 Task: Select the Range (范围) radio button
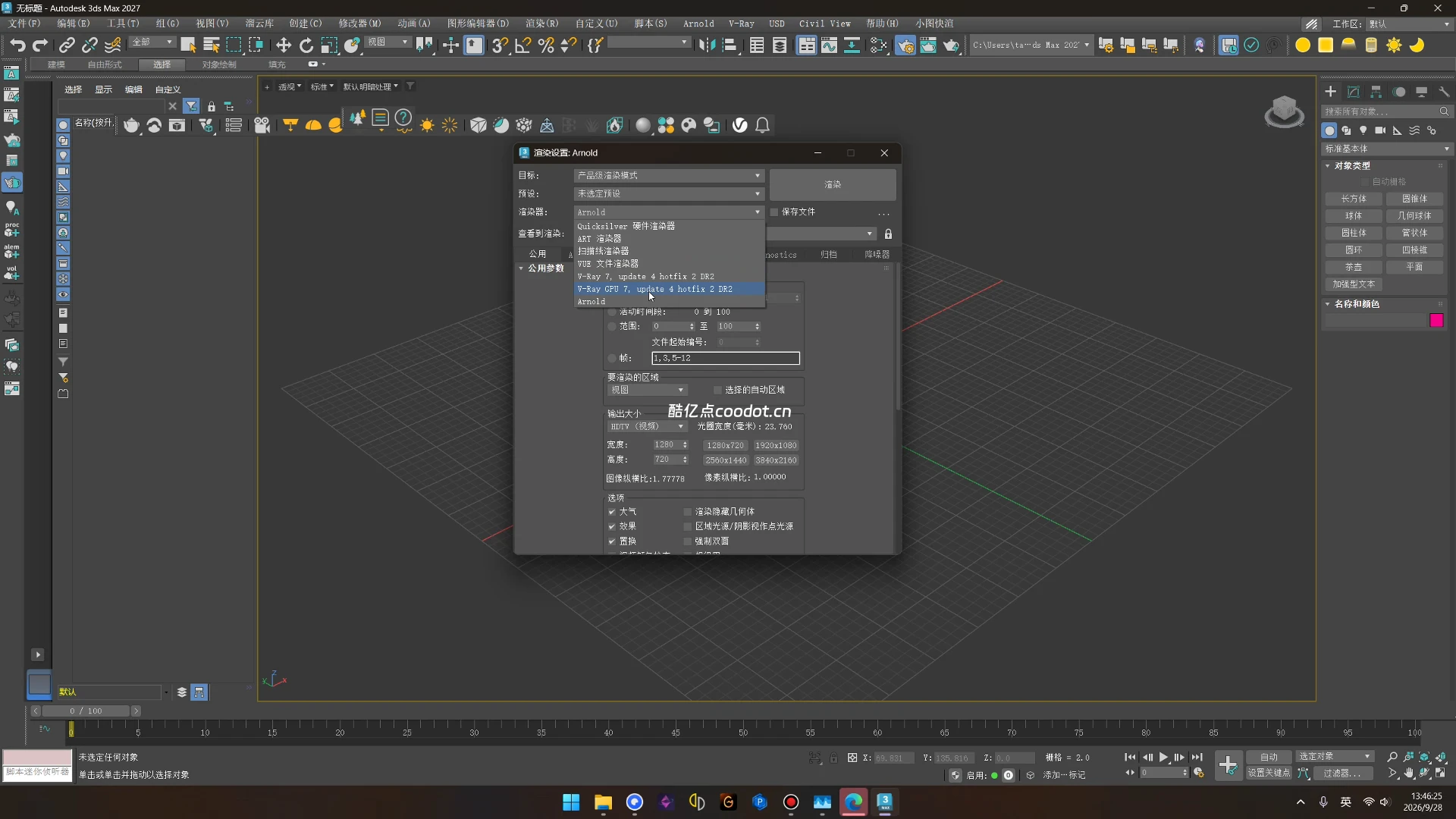click(612, 326)
